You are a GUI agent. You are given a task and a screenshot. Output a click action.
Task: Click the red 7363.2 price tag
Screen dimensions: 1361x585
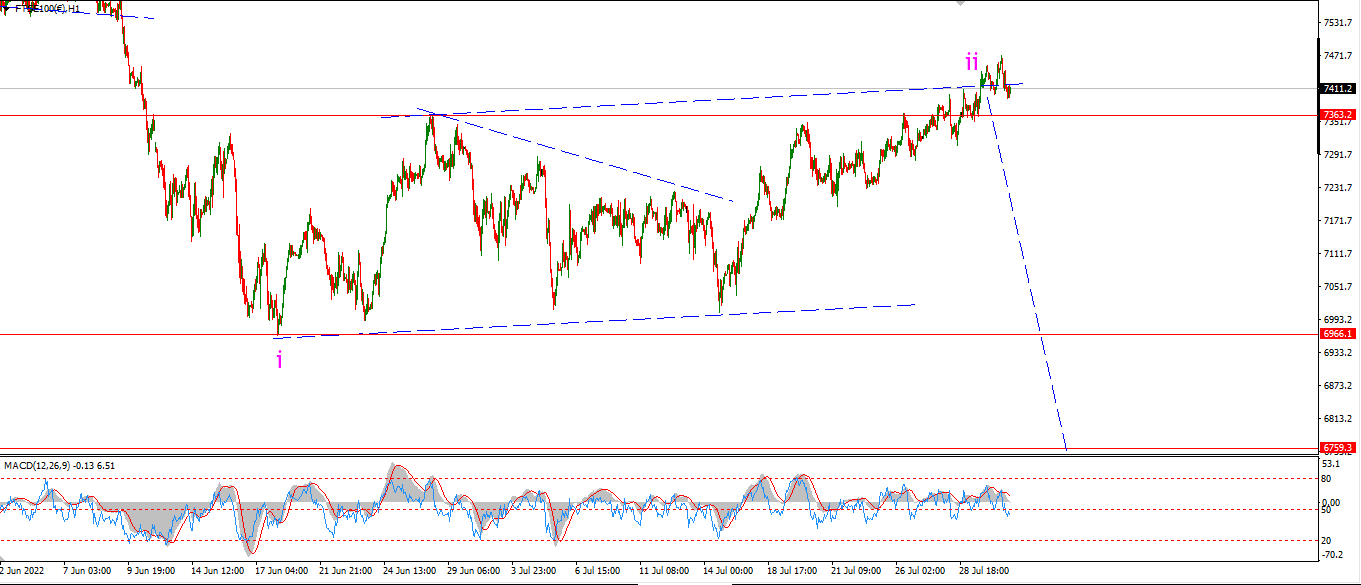tap(1338, 115)
